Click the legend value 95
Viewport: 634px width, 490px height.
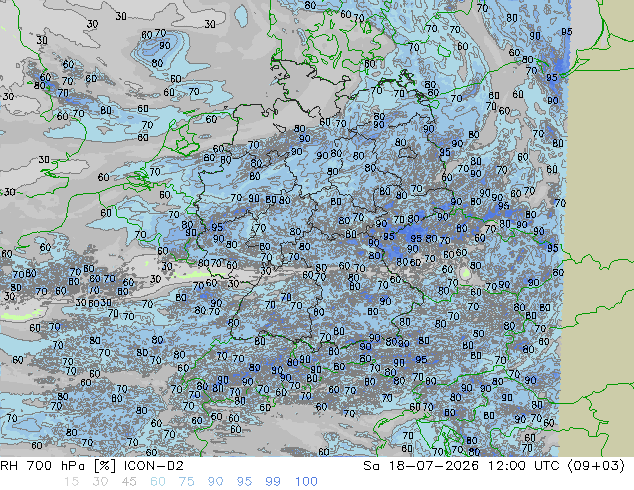[x=244, y=482]
